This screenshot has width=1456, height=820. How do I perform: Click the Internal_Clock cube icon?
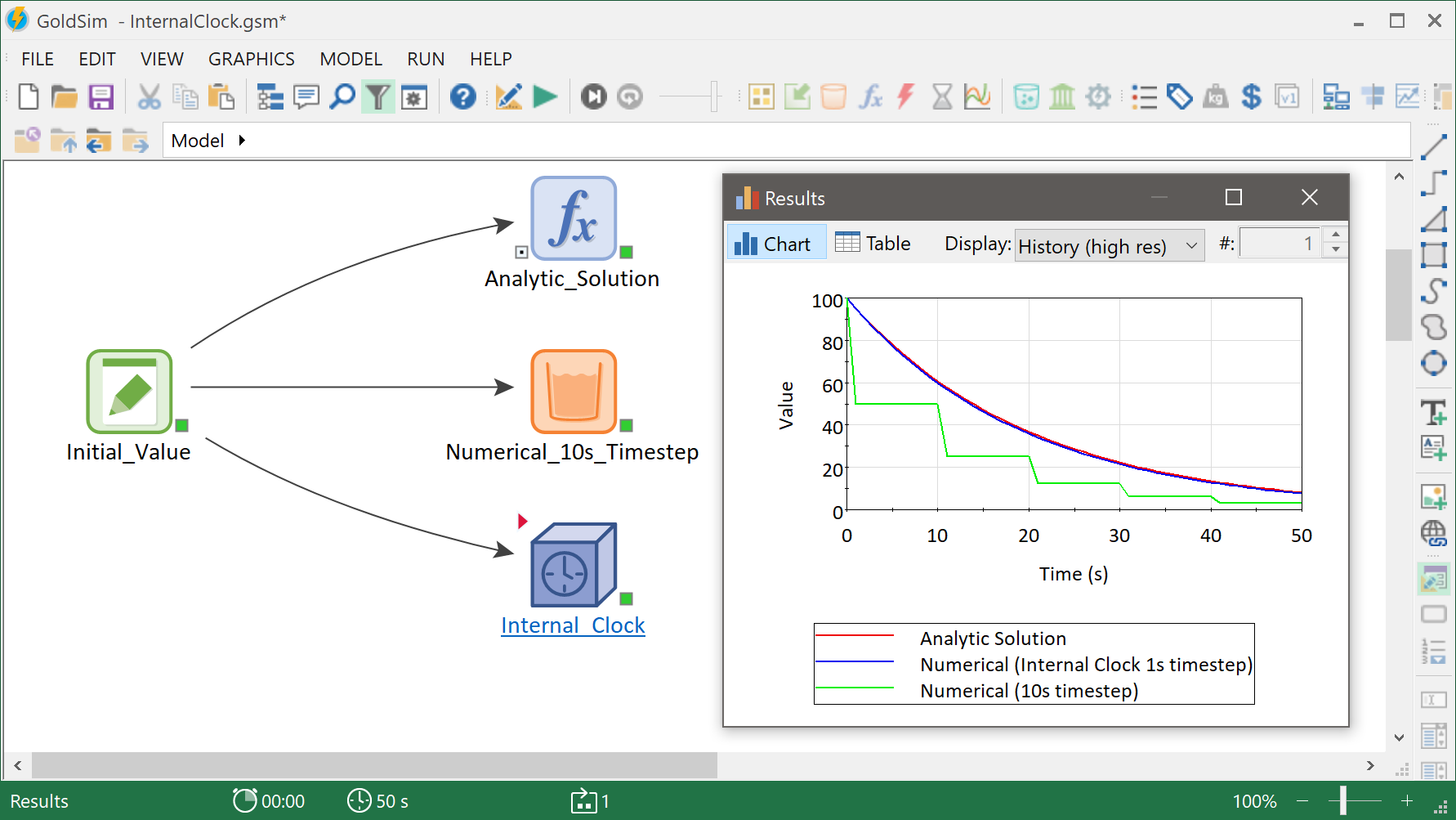(x=574, y=565)
